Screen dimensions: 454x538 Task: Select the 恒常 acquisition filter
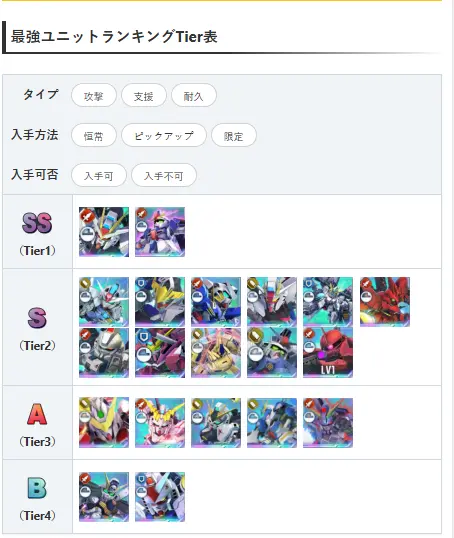point(94,135)
